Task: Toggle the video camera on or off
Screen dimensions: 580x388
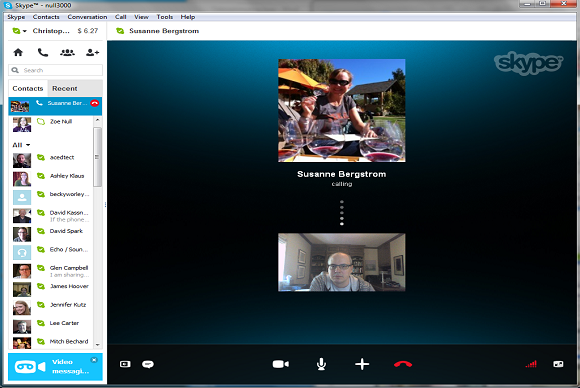Action: coord(281,364)
